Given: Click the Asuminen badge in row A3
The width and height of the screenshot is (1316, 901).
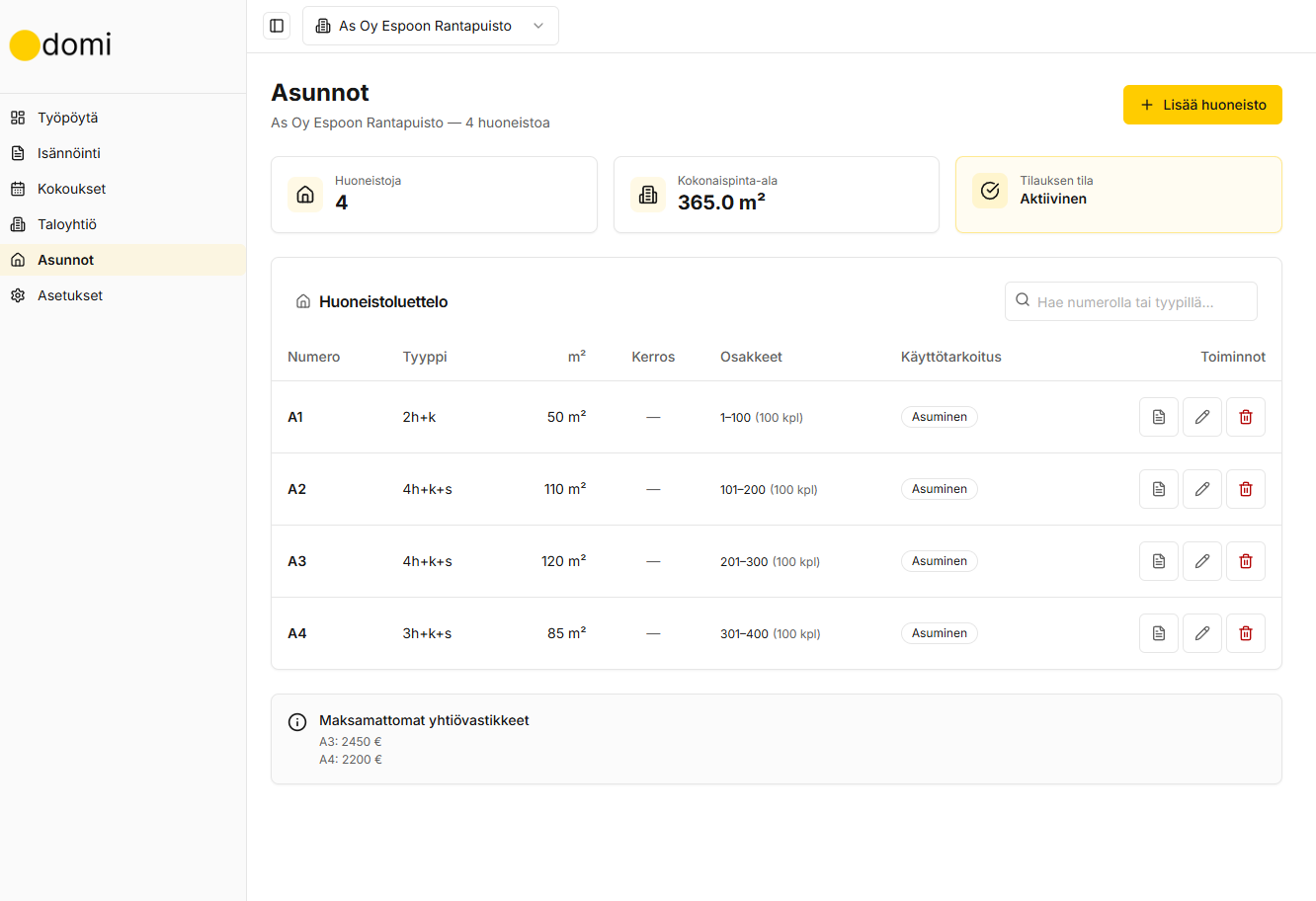Looking at the screenshot, I should [x=940, y=561].
